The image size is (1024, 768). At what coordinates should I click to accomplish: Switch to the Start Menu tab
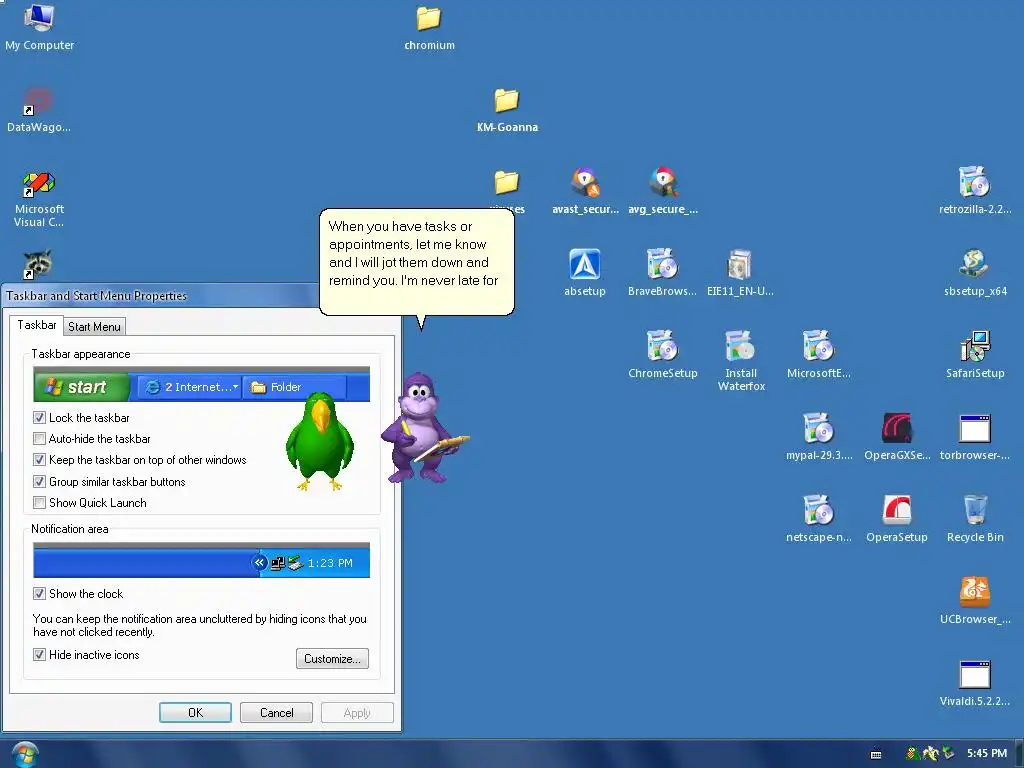coord(94,327)
